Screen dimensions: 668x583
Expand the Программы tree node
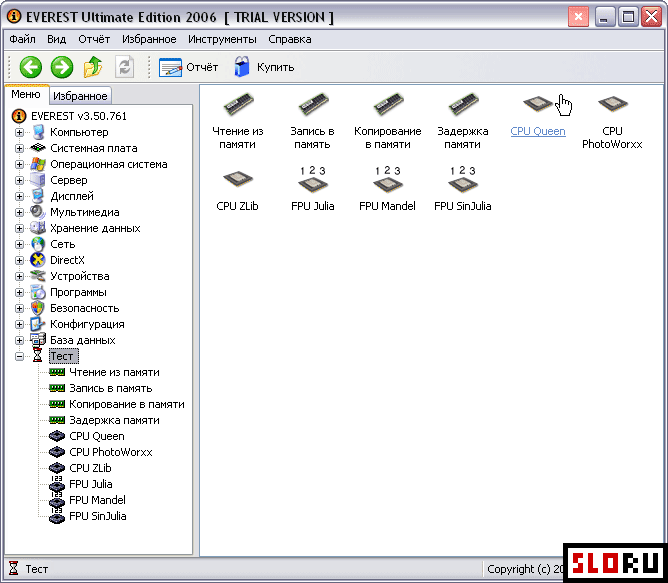coord(19,292)
